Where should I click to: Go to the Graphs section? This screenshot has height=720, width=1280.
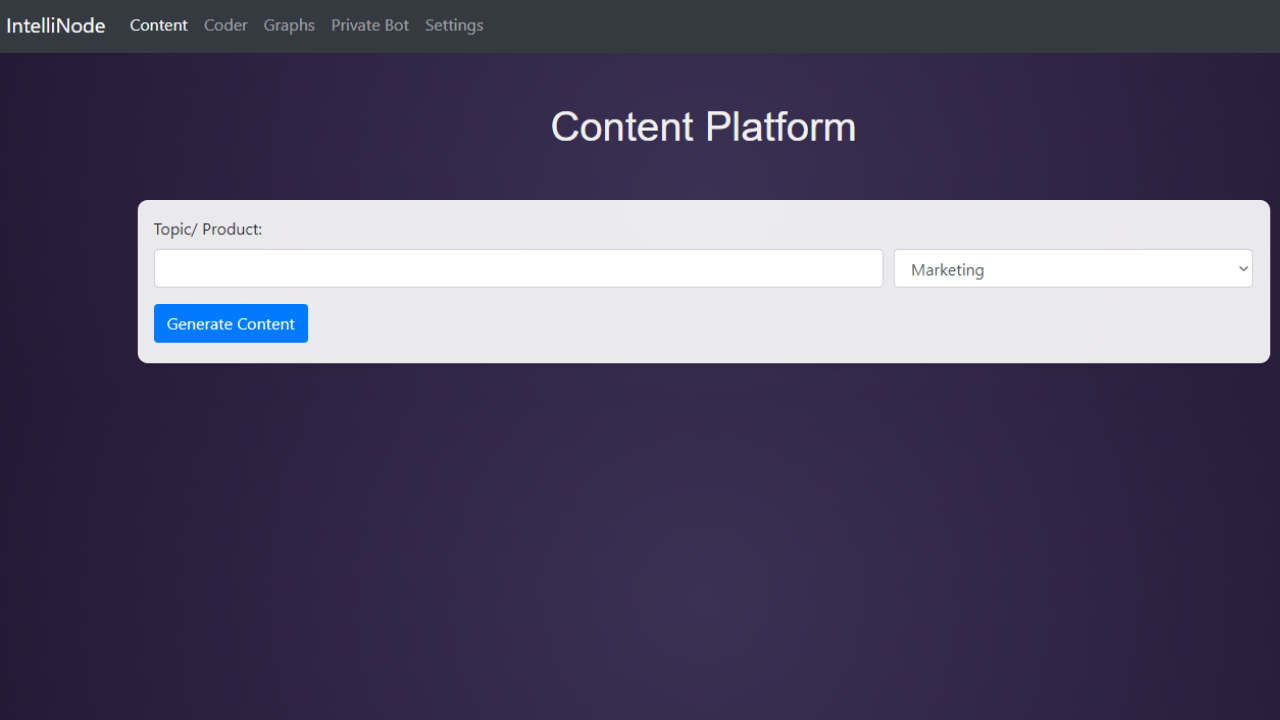tap(289, 26)
